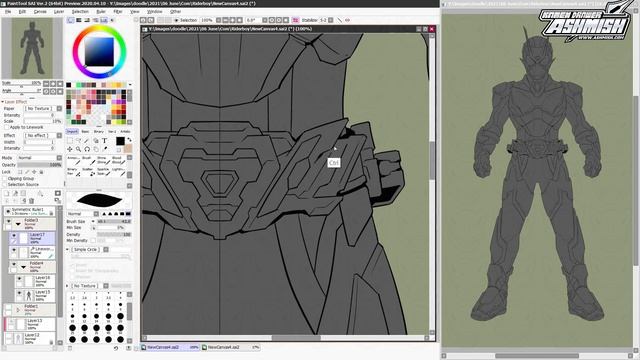Adjust the layer Opacity slider
640x360 pixels.
click(40, 165)
